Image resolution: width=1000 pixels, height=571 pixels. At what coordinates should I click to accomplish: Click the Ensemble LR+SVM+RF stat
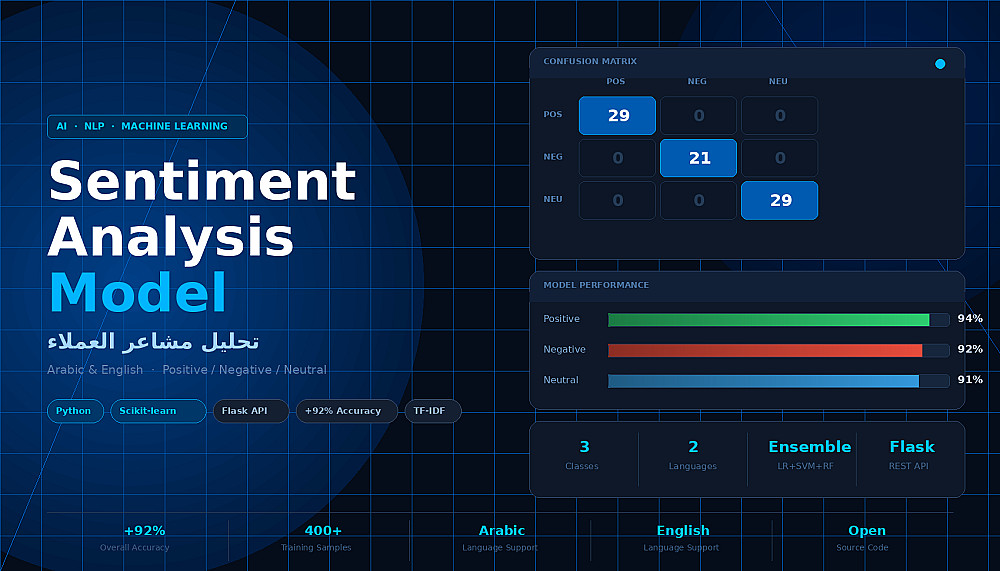click(809, 455)
